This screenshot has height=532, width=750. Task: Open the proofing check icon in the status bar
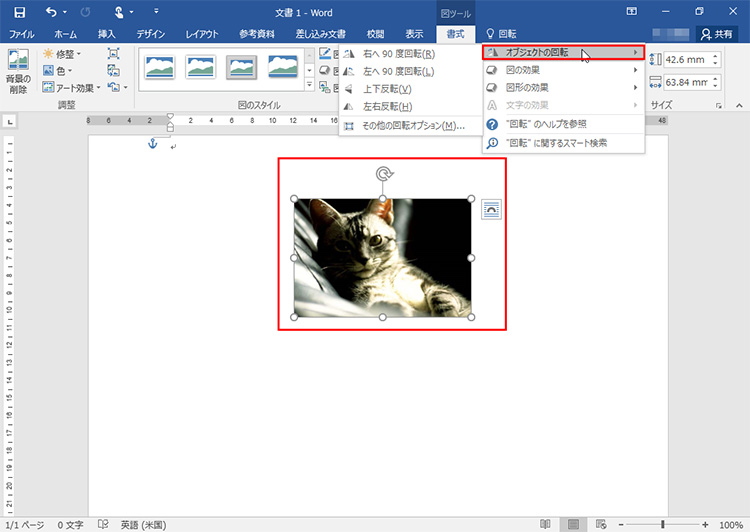(103, 524)
